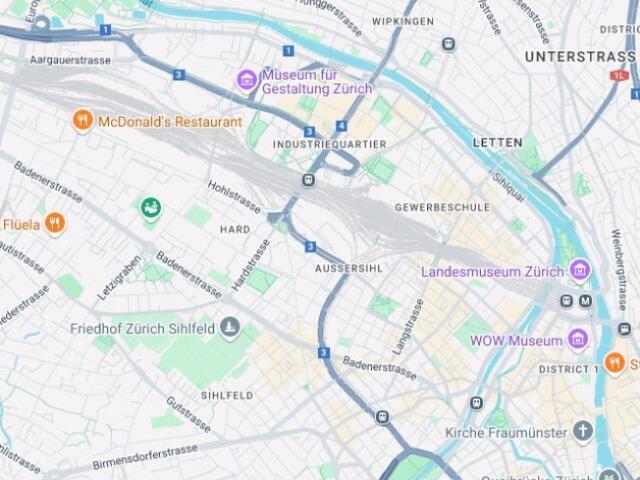This screenshot has height=480, width=640.
Task: Select the WOW Museum pin icon
Action: (x=578, y=339)
